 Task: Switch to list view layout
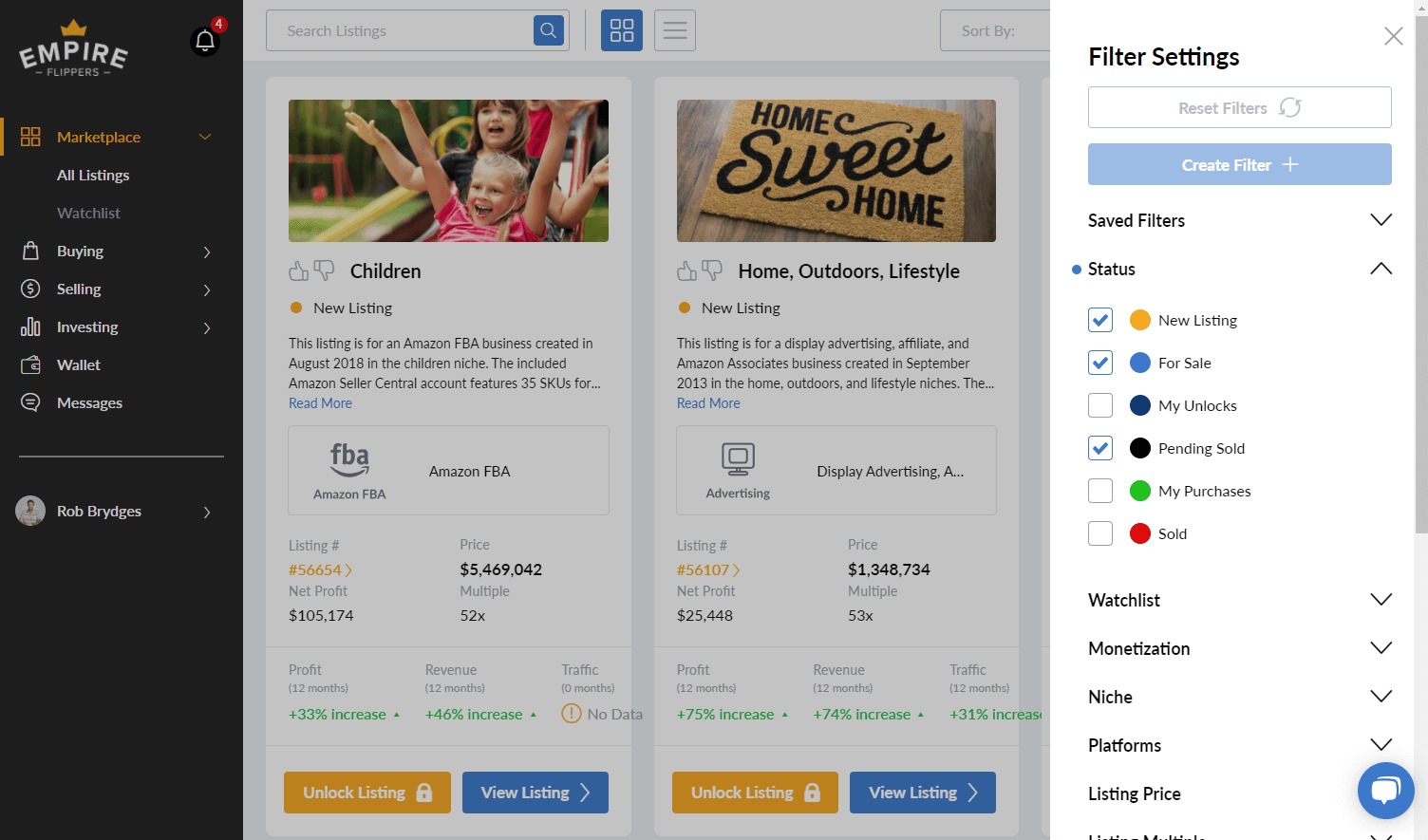[x=675, y=30]
